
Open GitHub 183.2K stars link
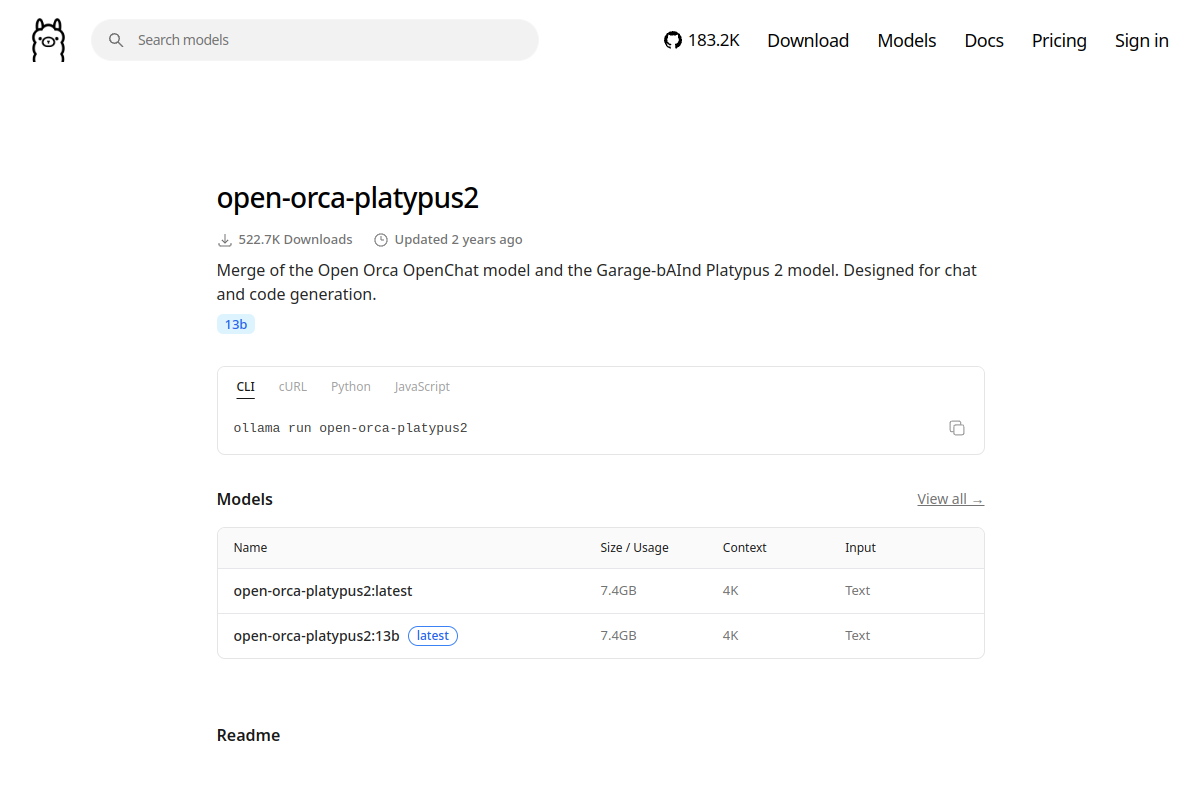tap(702, 40)
